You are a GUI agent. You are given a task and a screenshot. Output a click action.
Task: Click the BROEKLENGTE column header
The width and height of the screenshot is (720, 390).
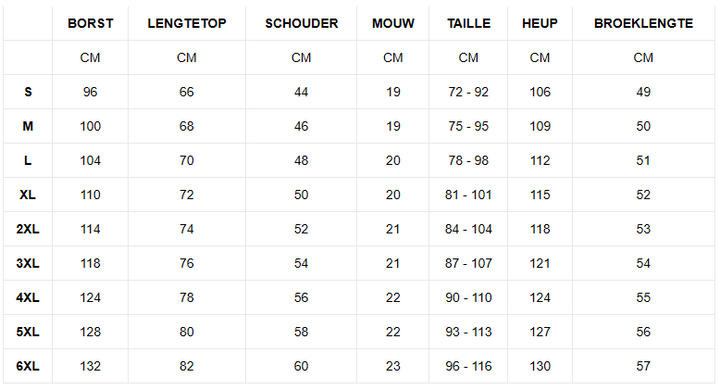[x=643, y=23]
